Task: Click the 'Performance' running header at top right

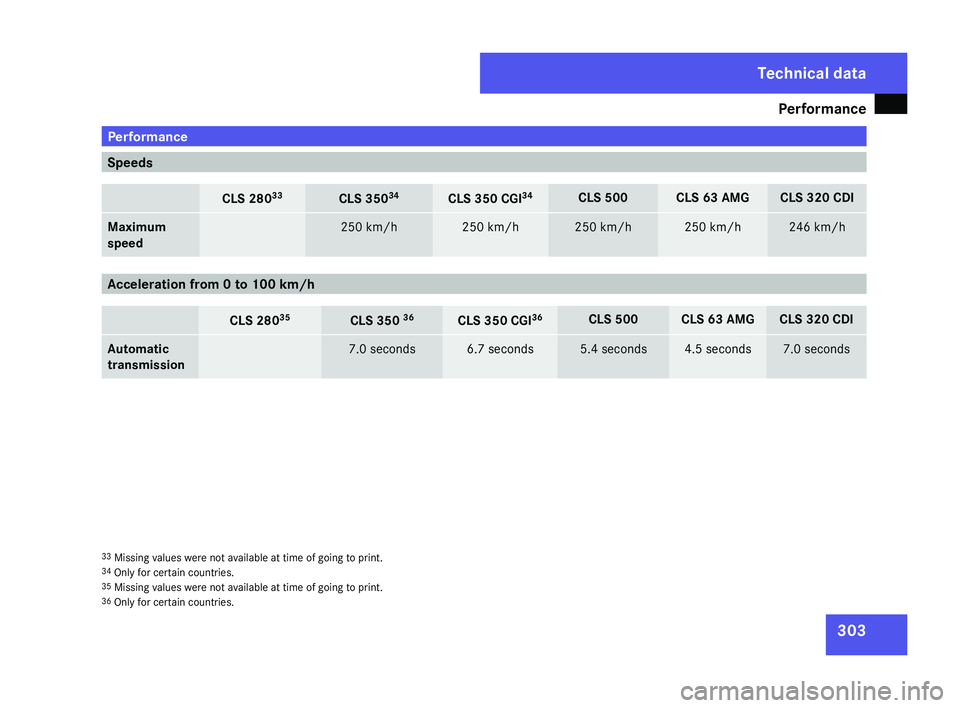Action: click(822, 108)
